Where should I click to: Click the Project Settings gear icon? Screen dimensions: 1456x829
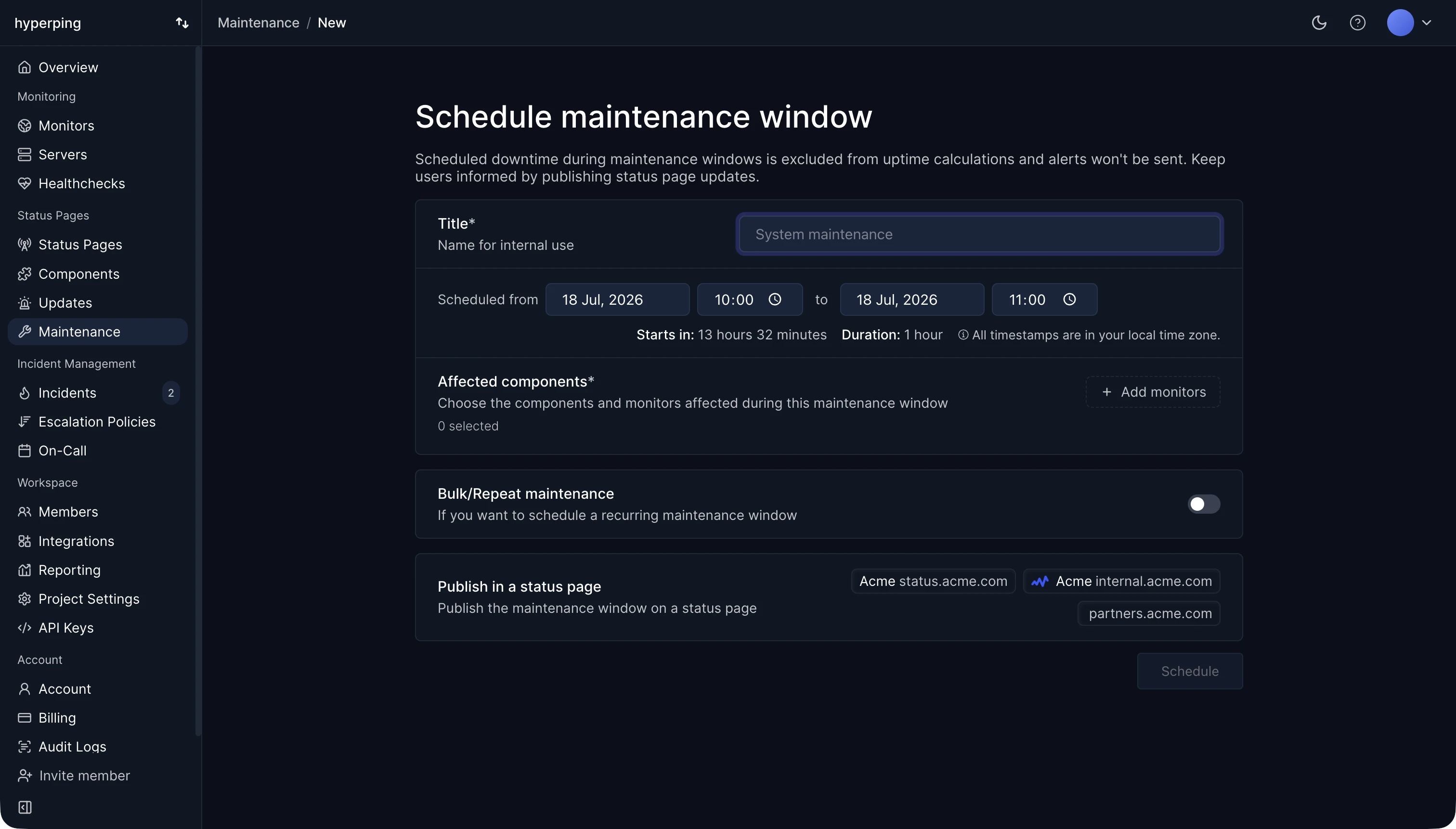coord(25,599)
